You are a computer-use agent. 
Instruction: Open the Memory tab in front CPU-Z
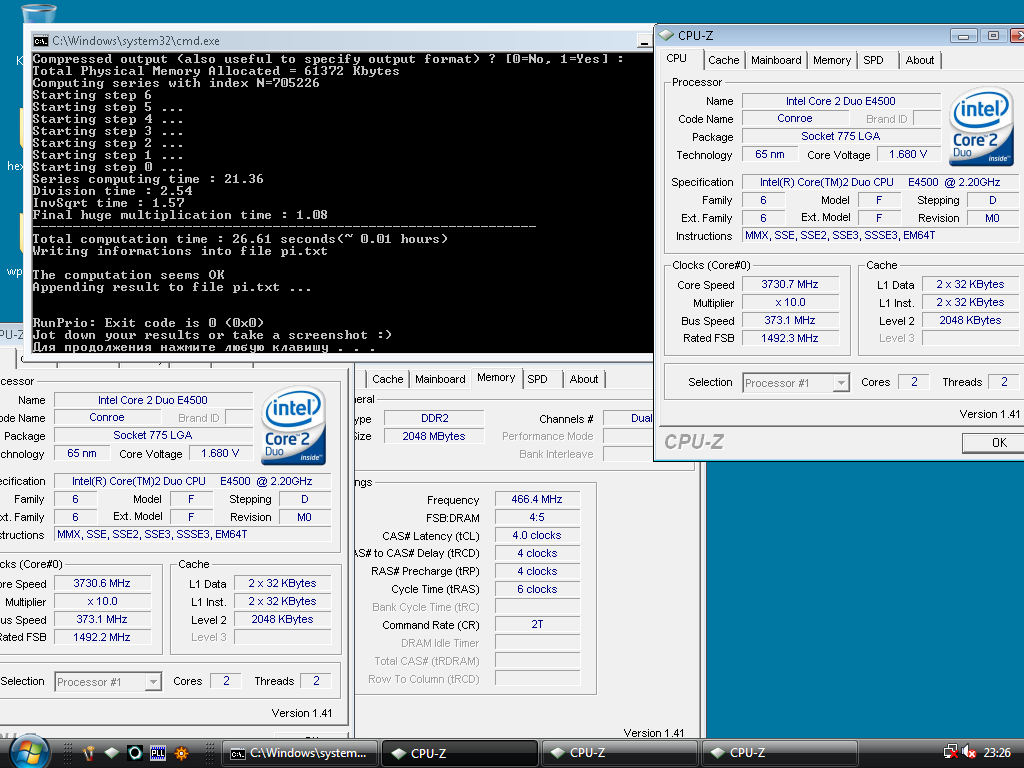[832, 60]
